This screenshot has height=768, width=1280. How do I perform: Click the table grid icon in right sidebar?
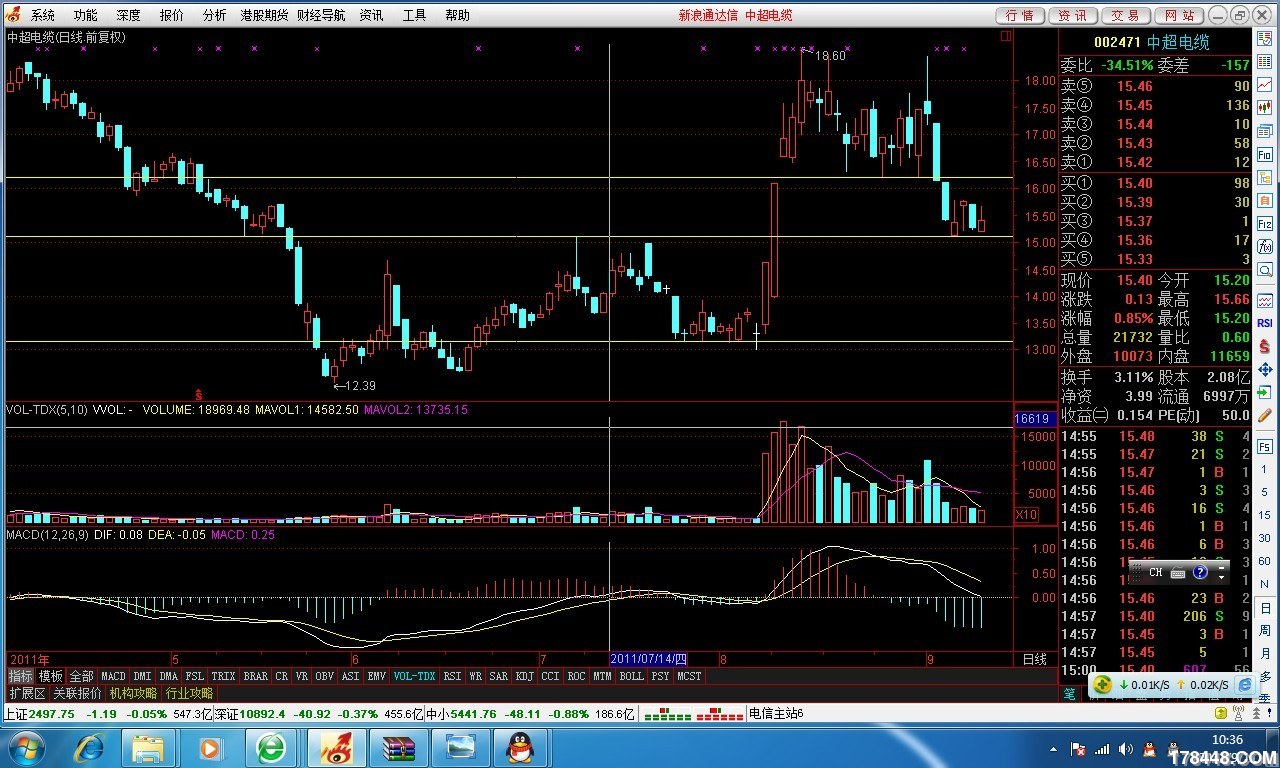point(1265,61)
